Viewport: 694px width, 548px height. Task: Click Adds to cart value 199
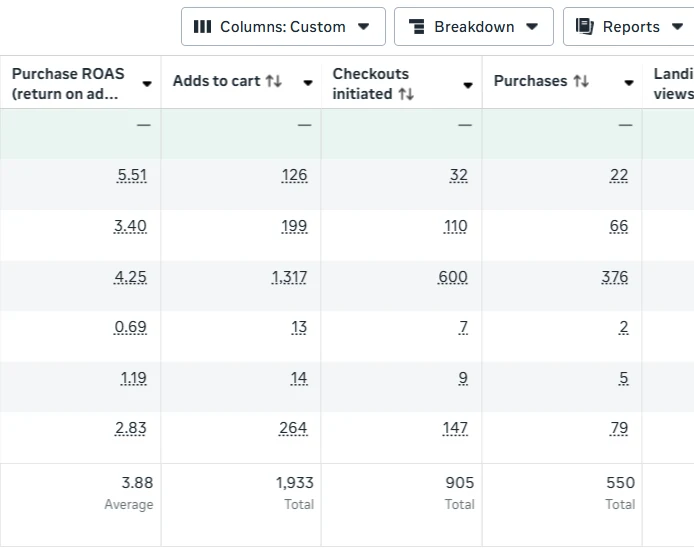pos(294,226)
